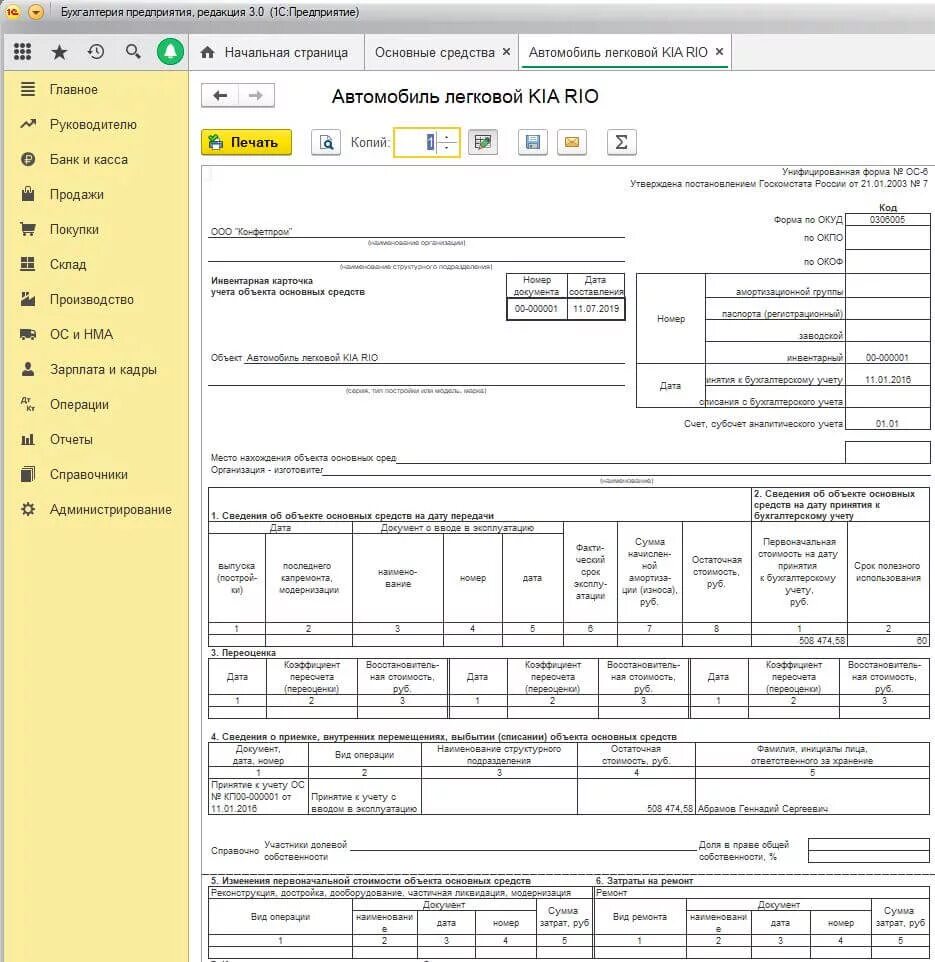Click the home icon on start page tab
The height and width of the screenshot is (962, 935).
click(x=207, y=53)
